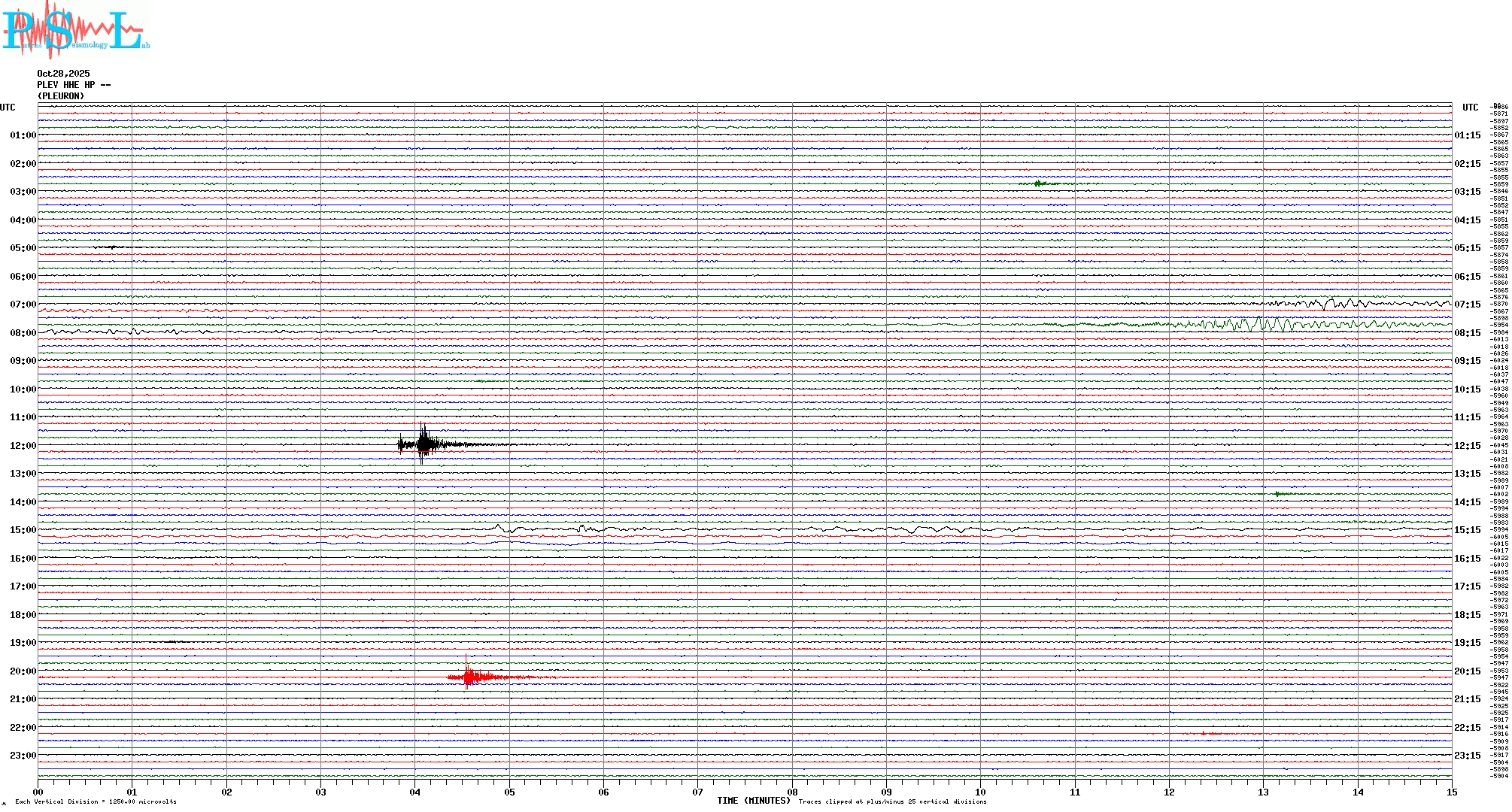Select the 07:00 hour label on left
The height and width of the screenshot is (812, 1512).
tap(23, 304)
